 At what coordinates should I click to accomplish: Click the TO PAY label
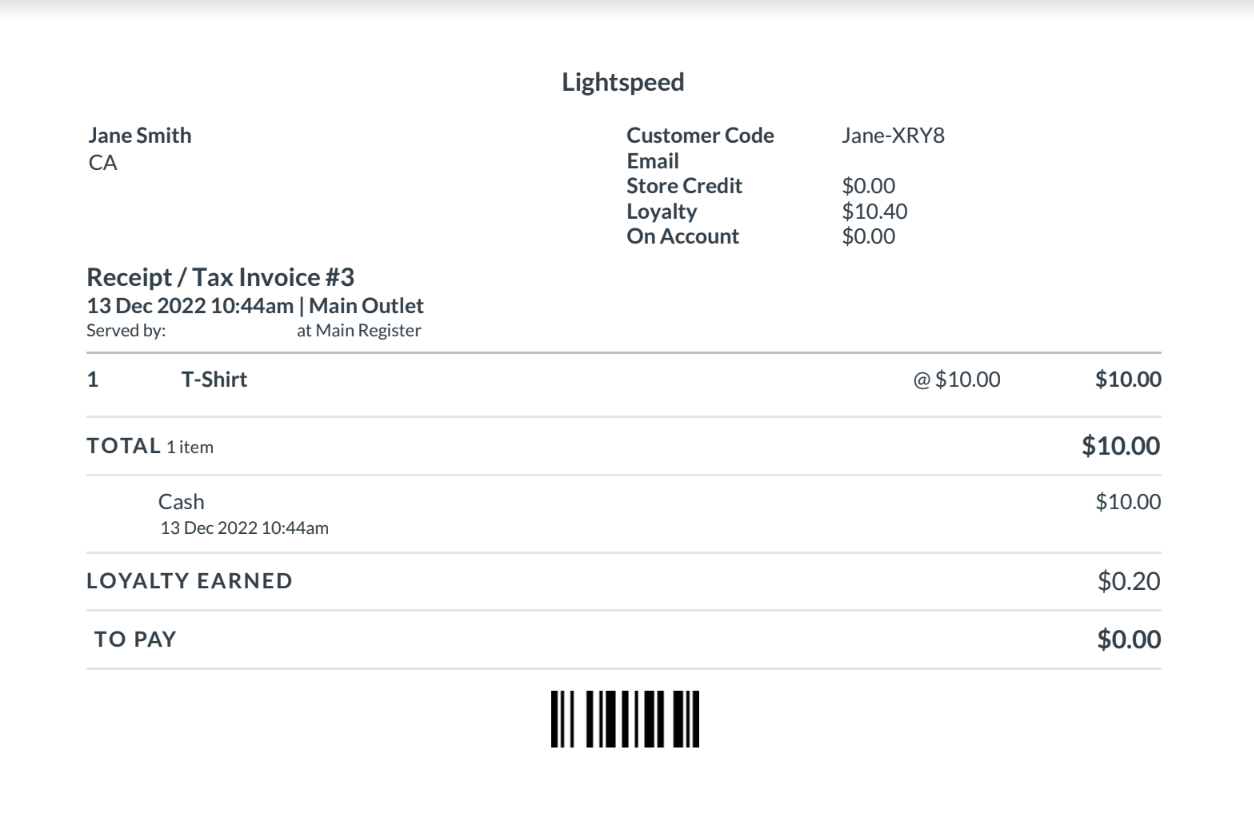click(135, 640)
